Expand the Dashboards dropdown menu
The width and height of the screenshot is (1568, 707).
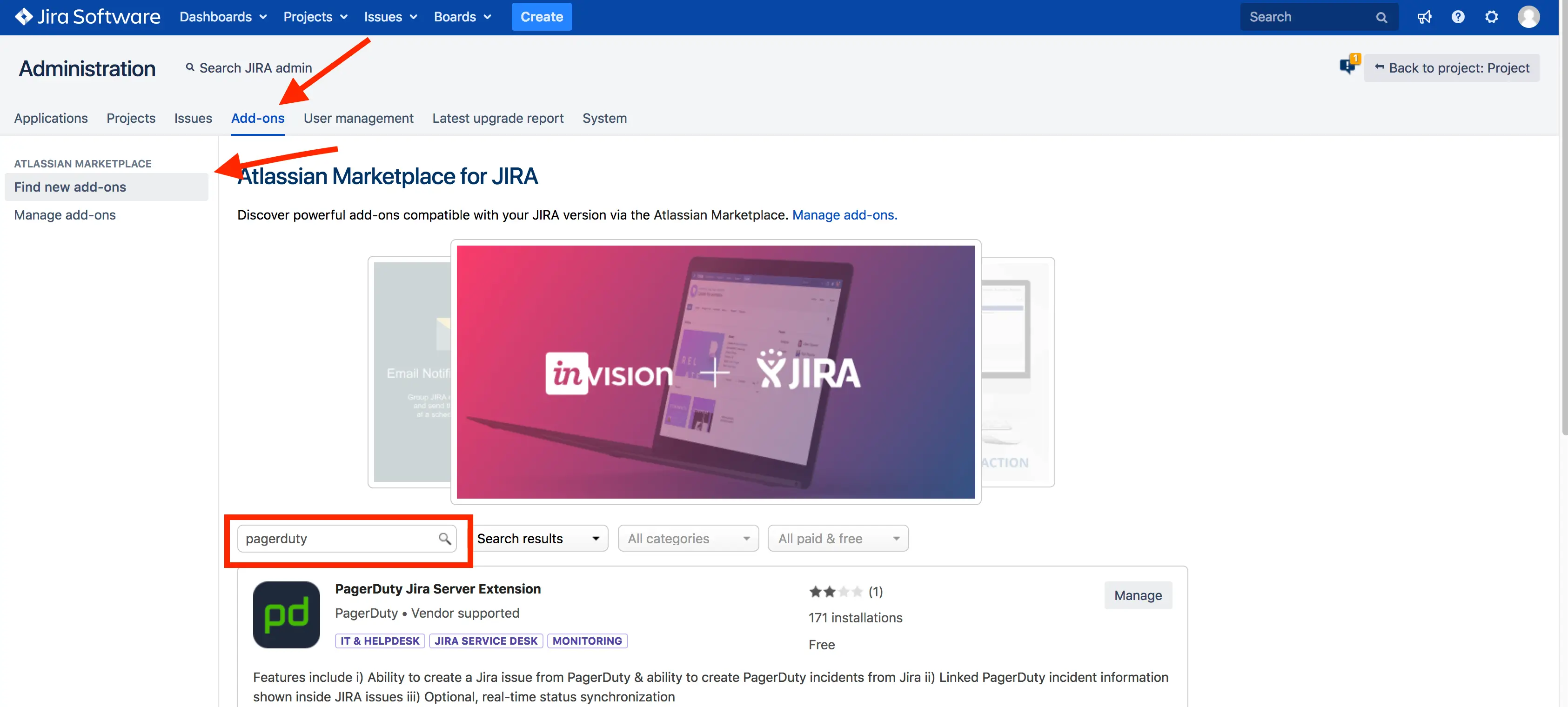pos(223,17)
